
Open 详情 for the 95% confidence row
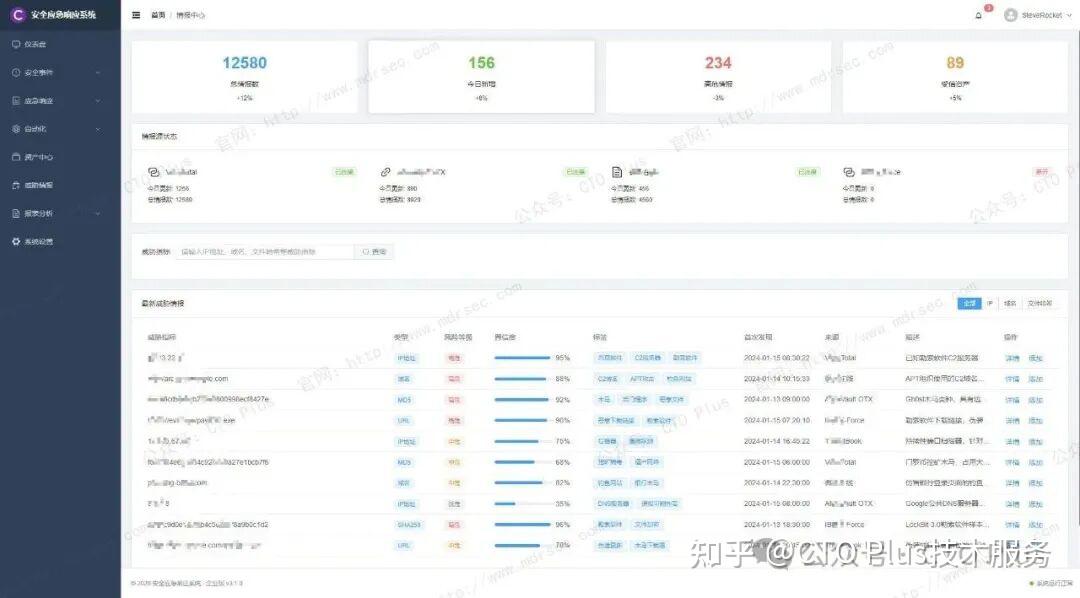click(1012, 358)
